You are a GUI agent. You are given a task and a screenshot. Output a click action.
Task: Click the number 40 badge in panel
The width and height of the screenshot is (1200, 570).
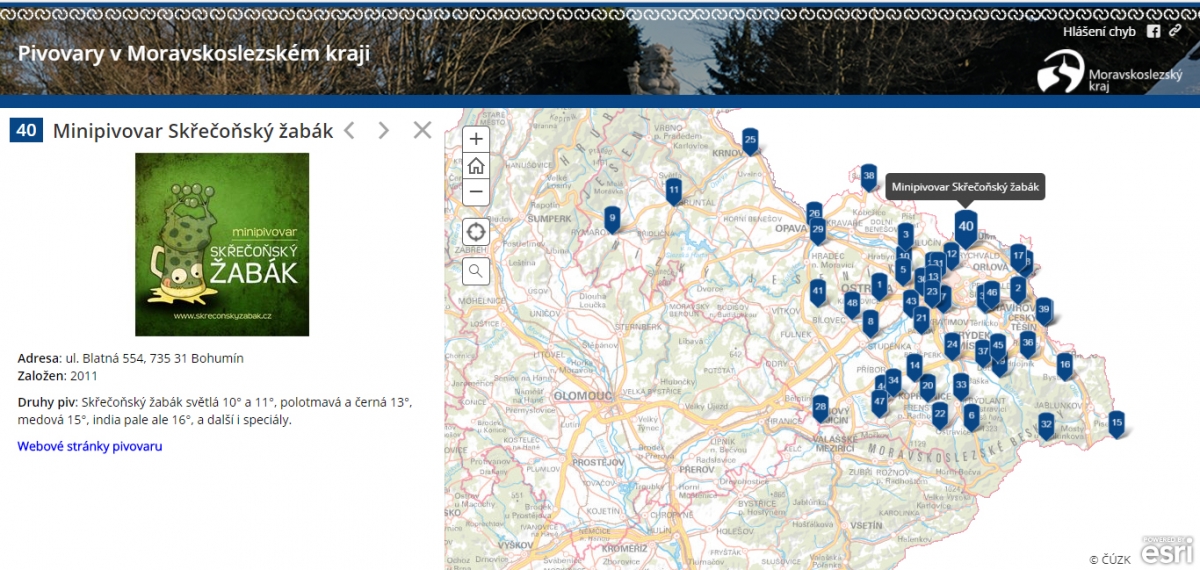click(27, 130)
